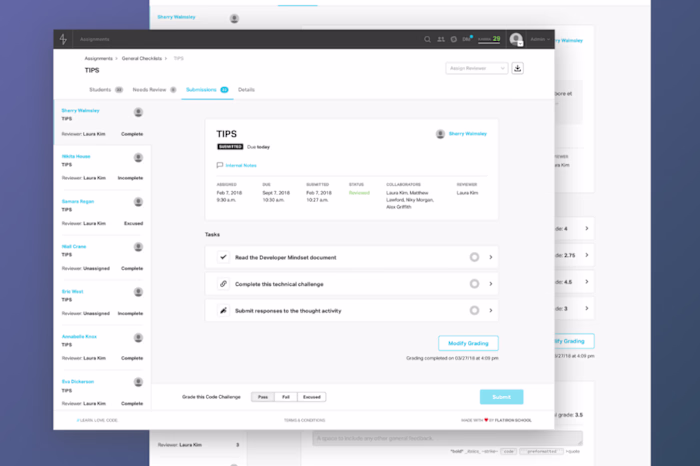The image size is (700, 466).
Task: Open Sherry Walmsley profile link in the card
Action: (x=467, y=134)
